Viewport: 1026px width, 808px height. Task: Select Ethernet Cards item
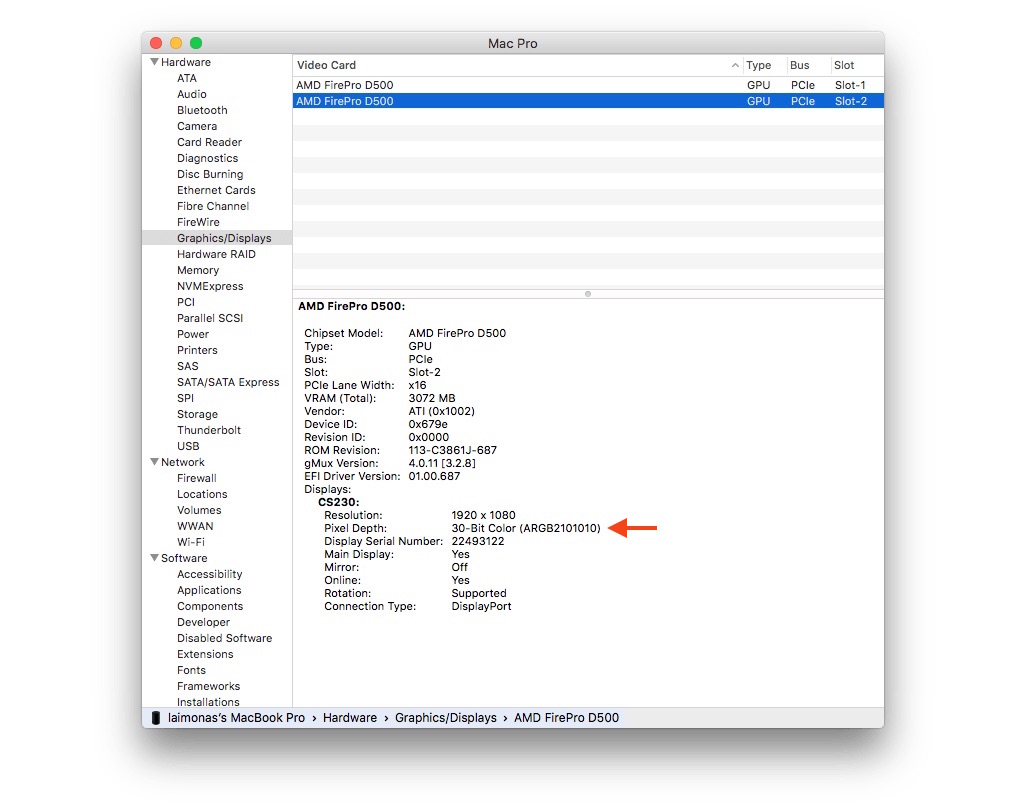click(216, 190)
